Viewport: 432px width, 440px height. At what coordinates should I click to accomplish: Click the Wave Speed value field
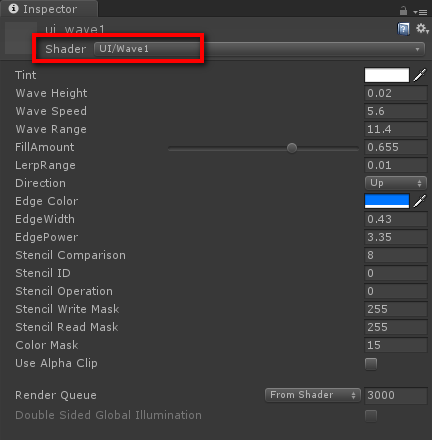[396, 111]
